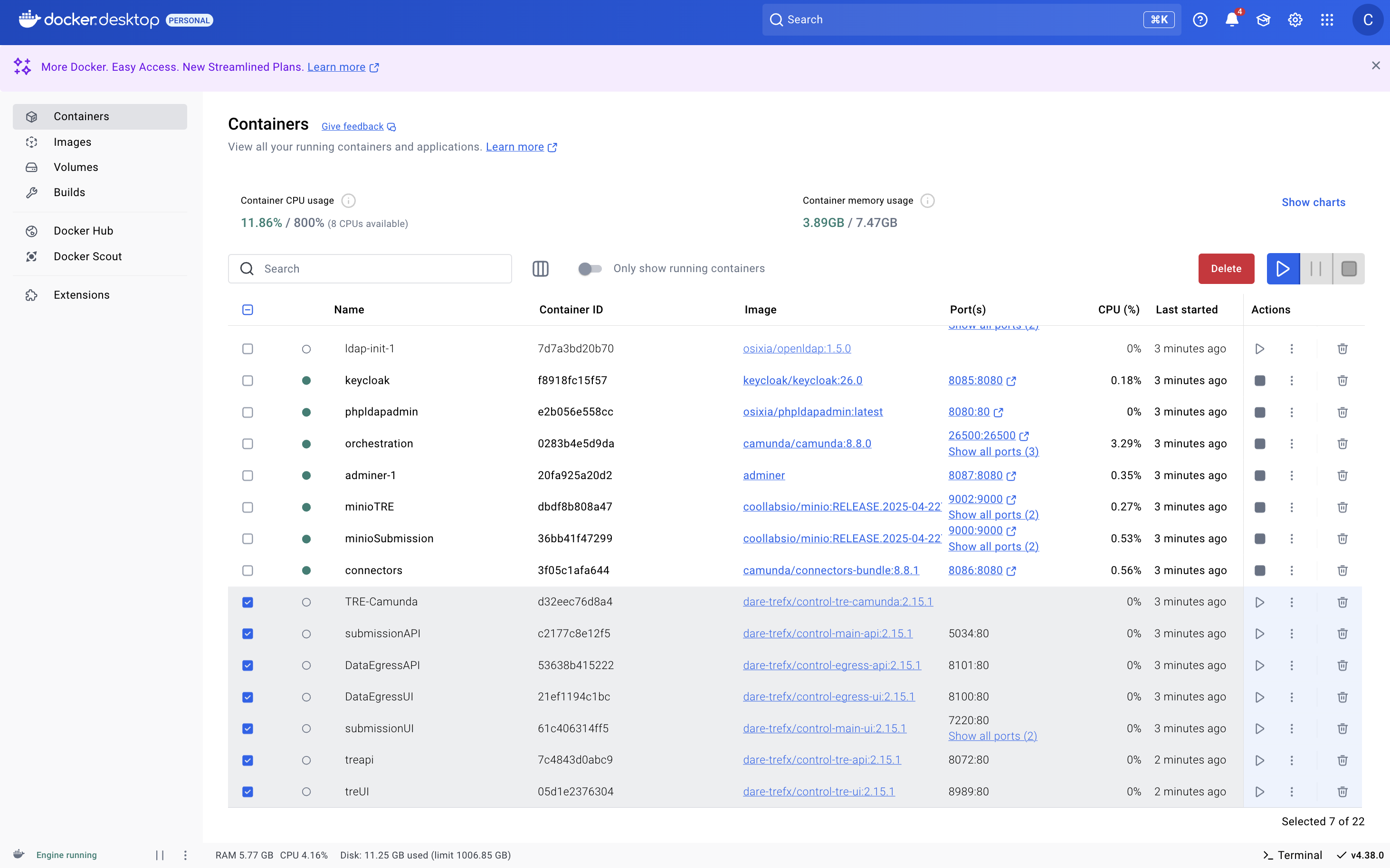This screenshot has height=868, width=1390.
Task: Open more actions for keycloak
Action: [1292, 381]
